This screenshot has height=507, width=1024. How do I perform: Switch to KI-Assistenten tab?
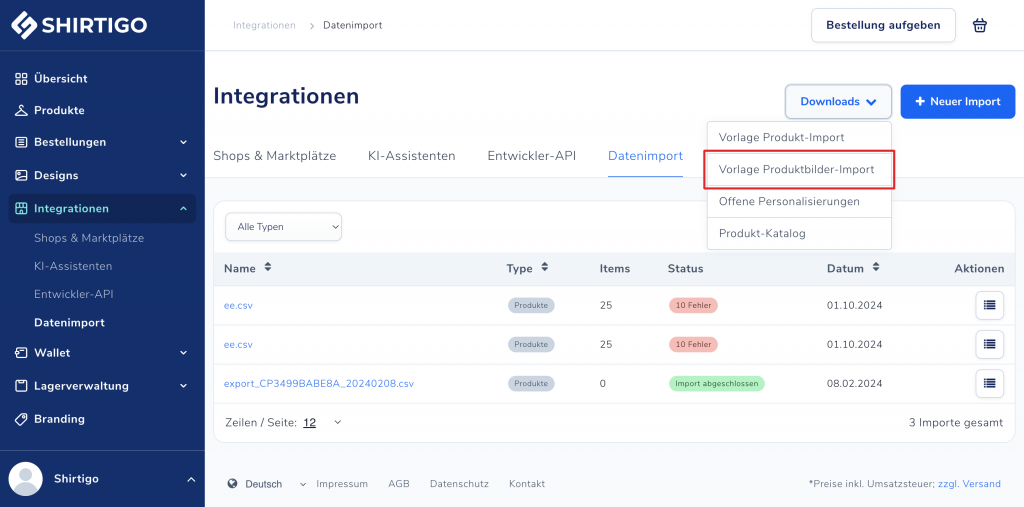tap(412, 156)
